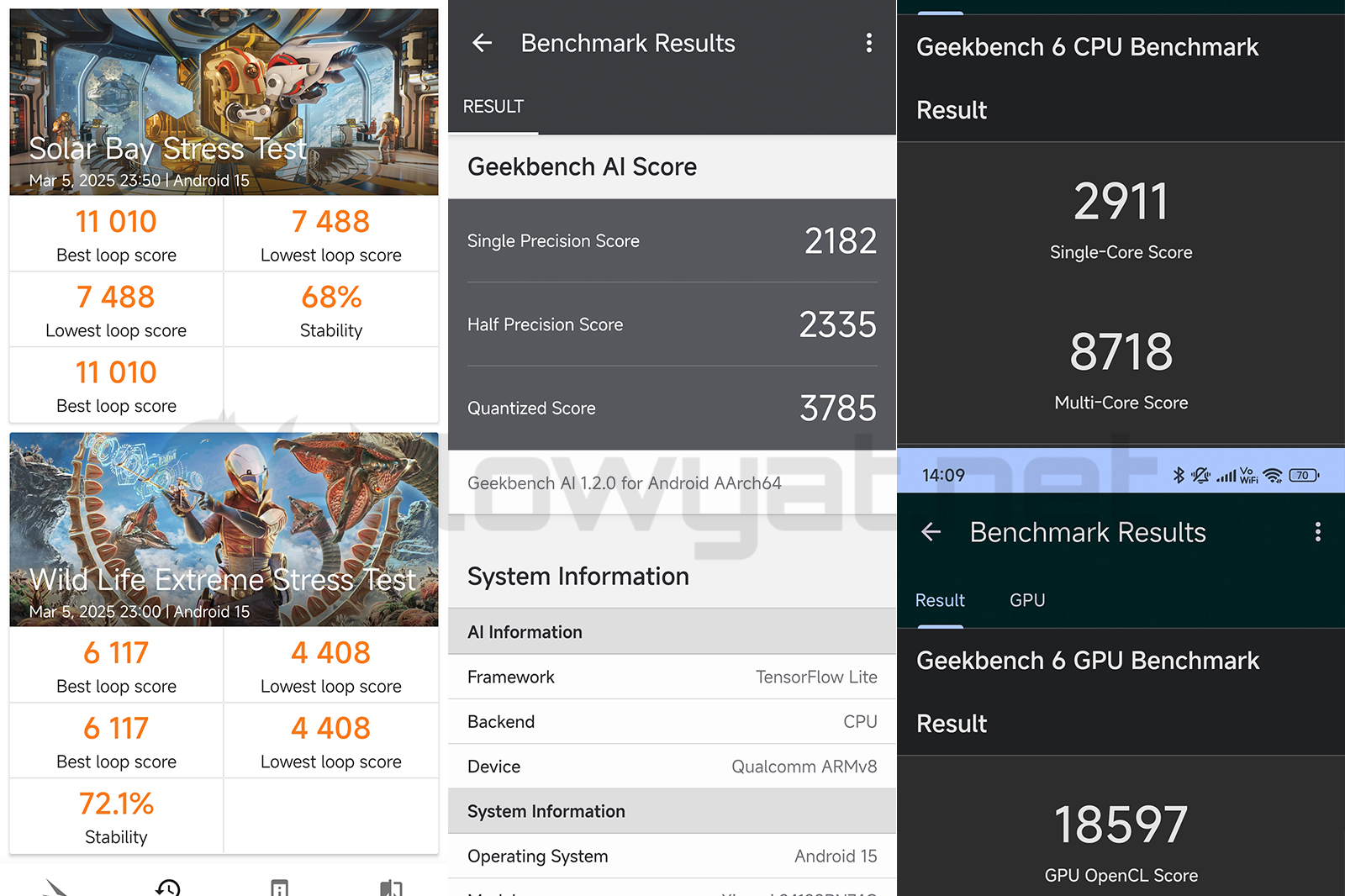Tap the Geekbench AI Score heading
The height and width of the screenshot is (896, 1345).
(x=582, y=166)
